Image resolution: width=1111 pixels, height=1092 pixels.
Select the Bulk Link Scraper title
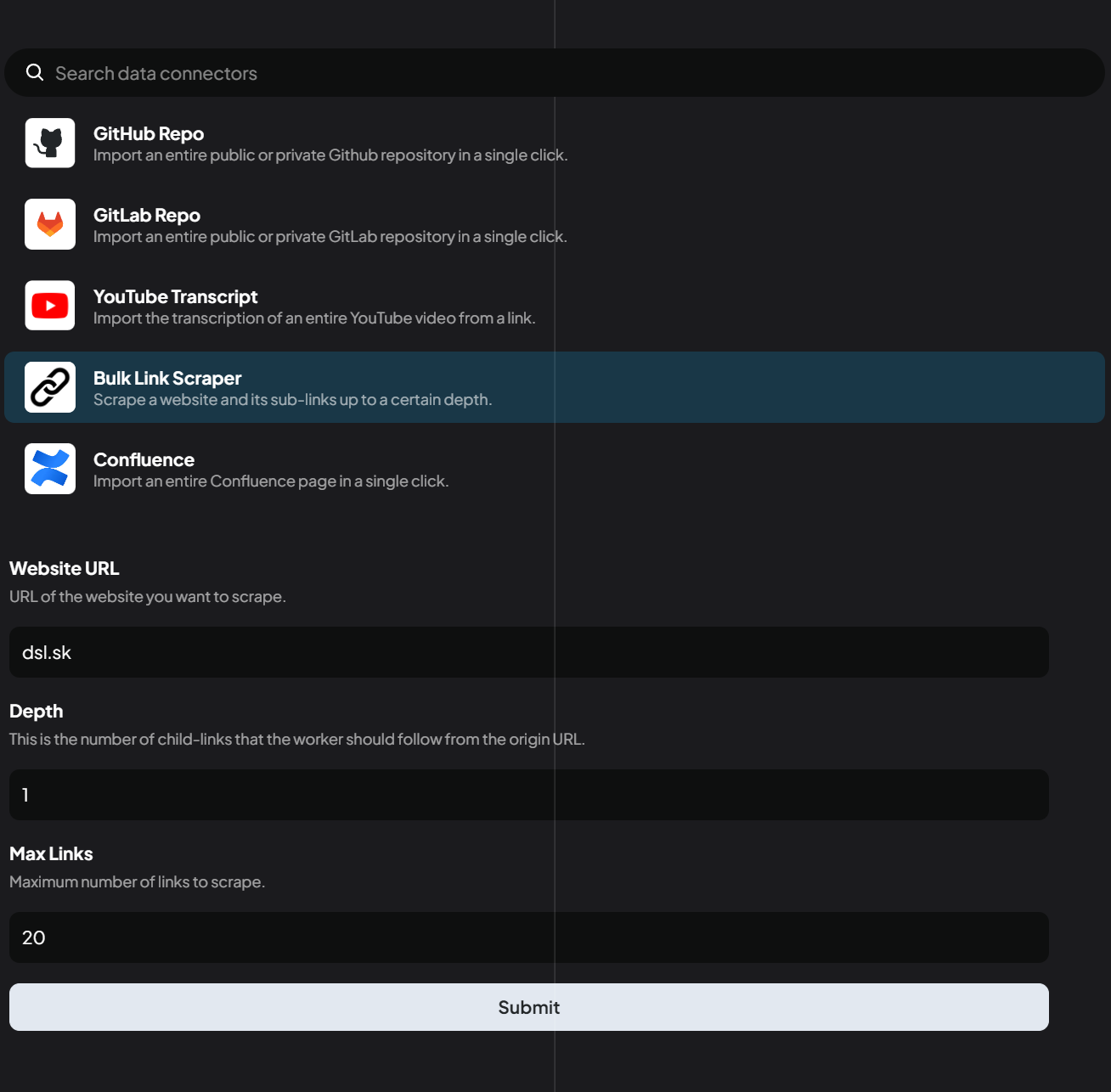tap(167, 379)
